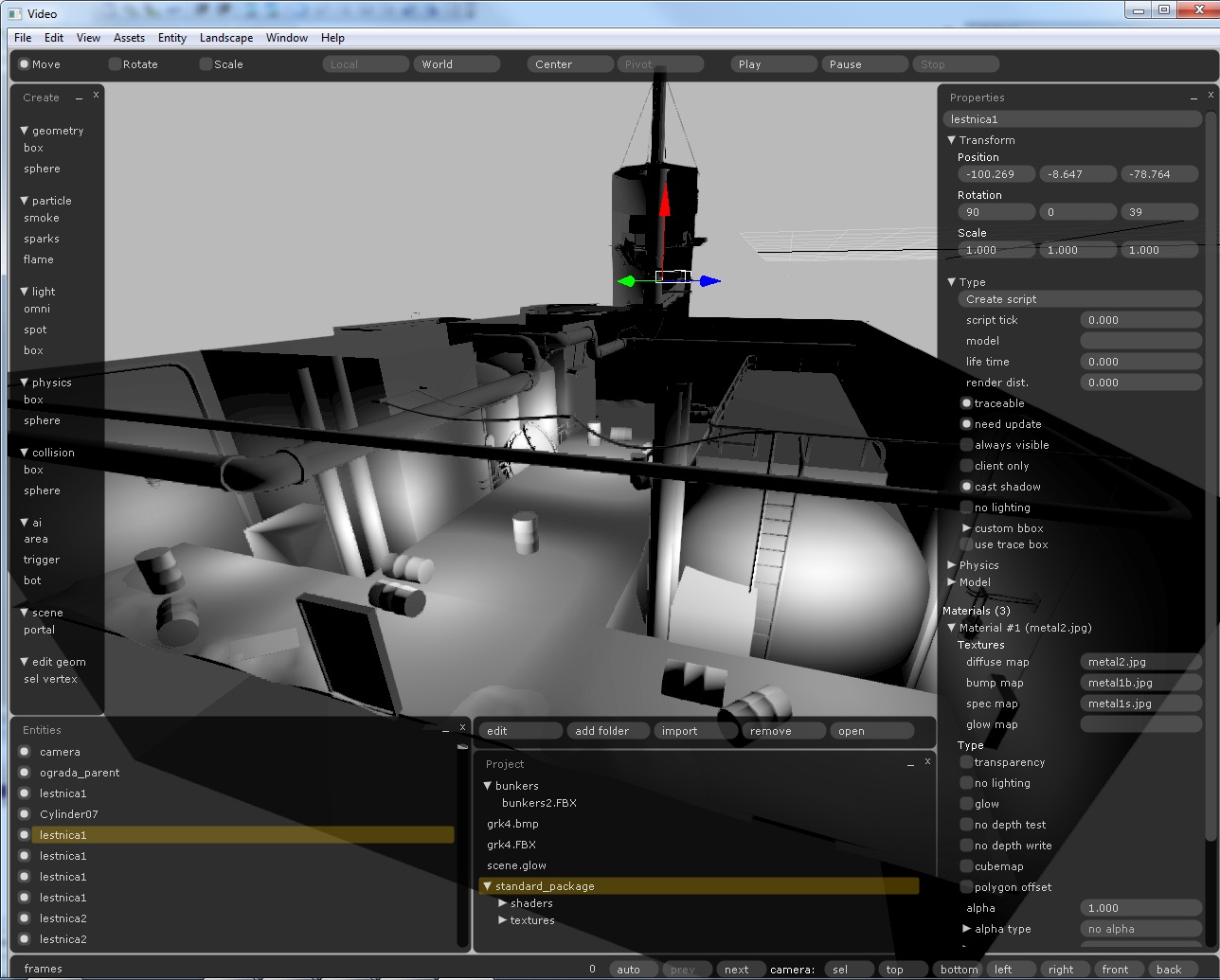
Task: Click the green gizmo axis arrow
Action: [x=627, y=281]
